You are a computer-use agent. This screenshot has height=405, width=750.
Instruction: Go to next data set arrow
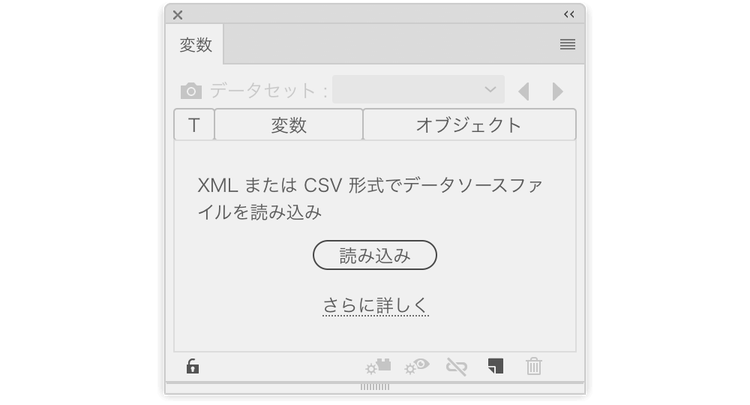tap(557, 91)
